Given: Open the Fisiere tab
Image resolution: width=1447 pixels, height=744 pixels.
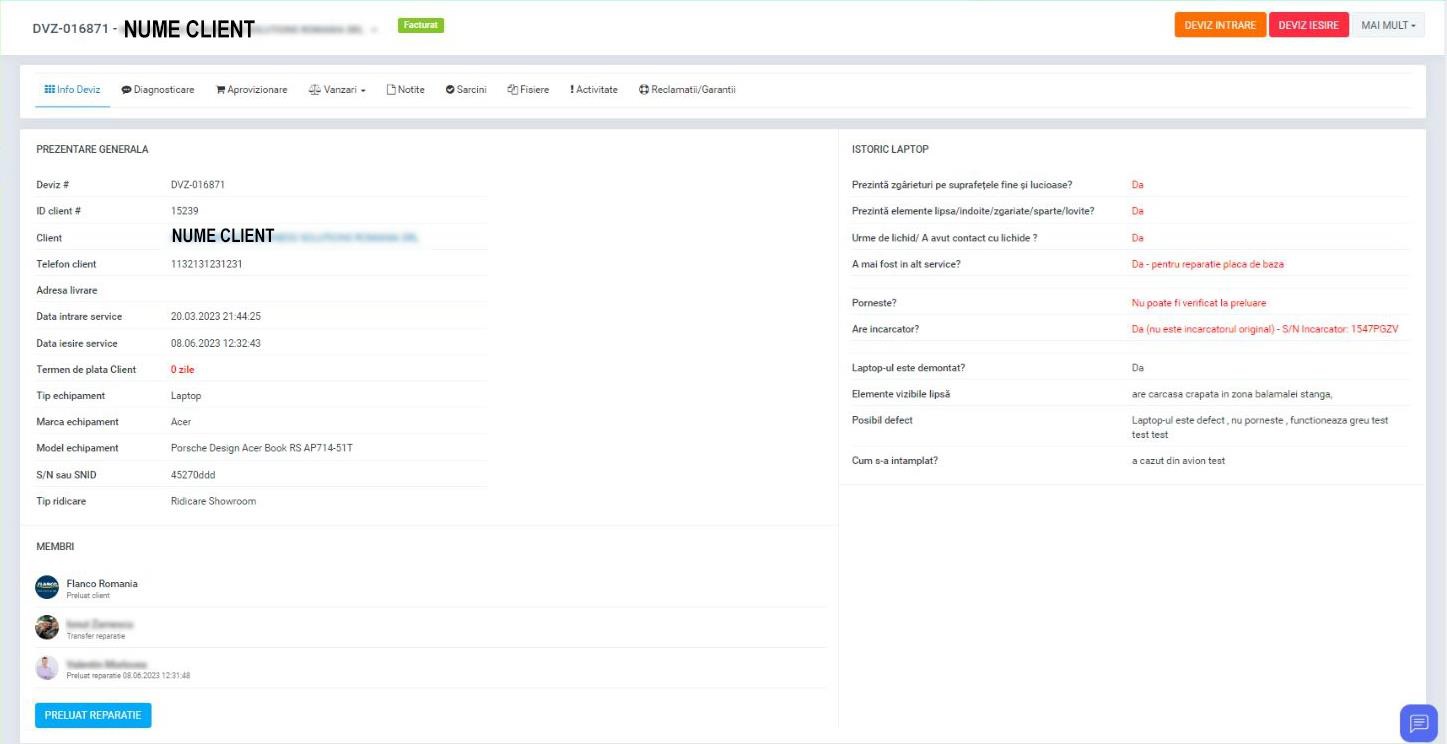Looking at the screenshot, I should (x=528, y=90).
